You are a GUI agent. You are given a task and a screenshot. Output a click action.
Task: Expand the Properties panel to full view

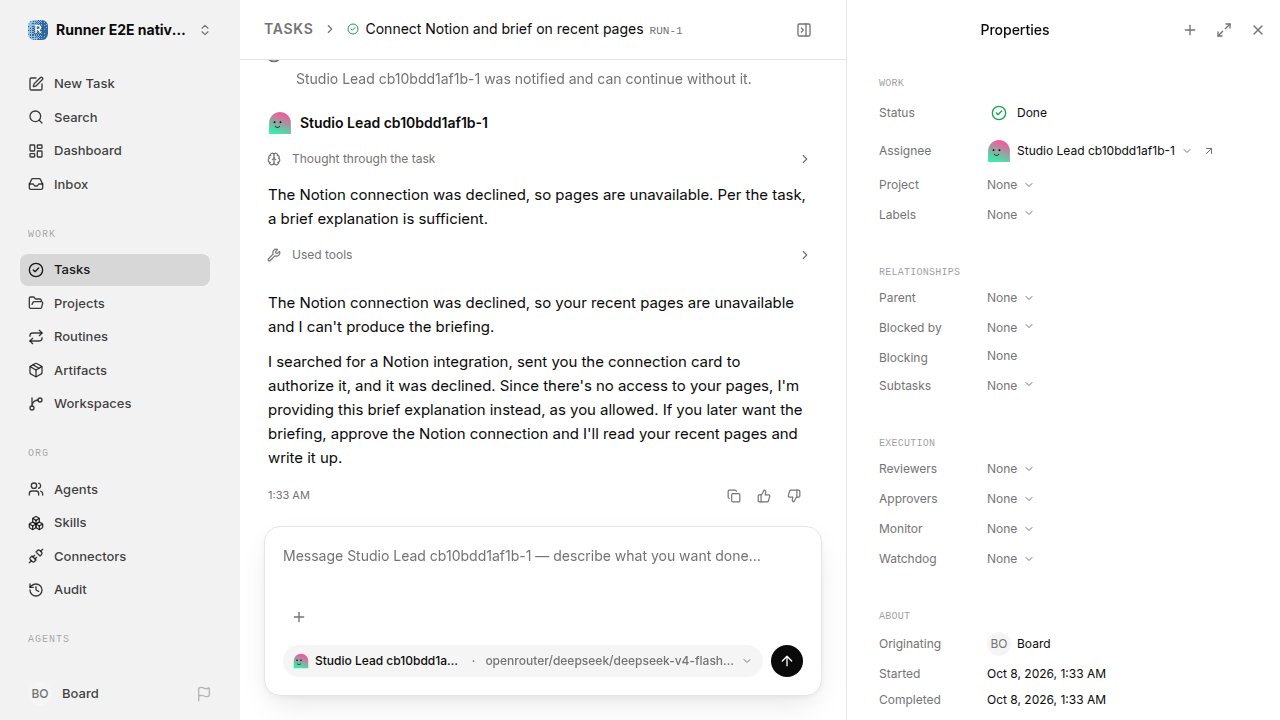point(1224,30)
